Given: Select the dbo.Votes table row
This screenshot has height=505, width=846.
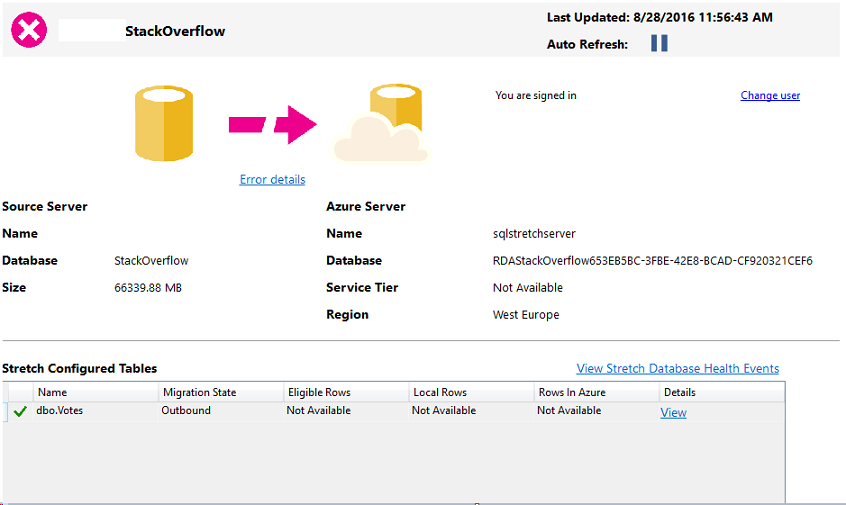Looking at the screenshot, I should (60, 411).
